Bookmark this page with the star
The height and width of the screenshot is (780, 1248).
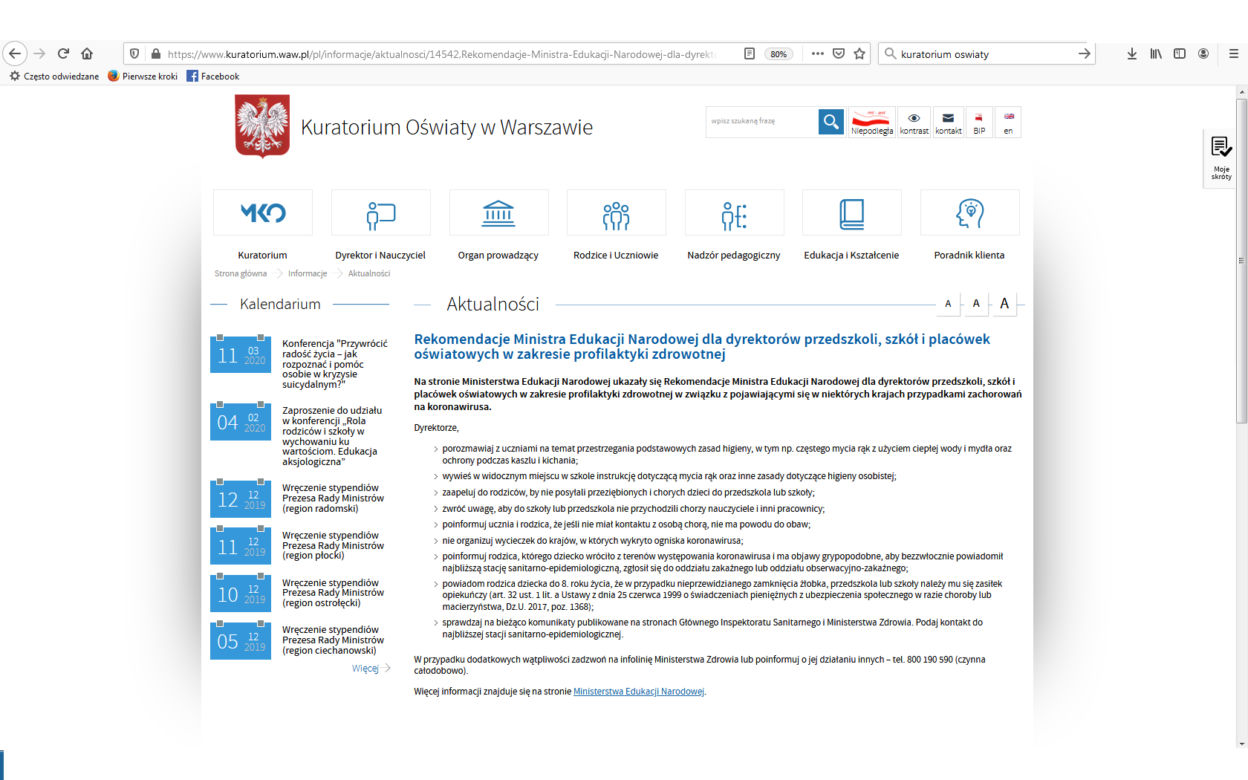859,54
